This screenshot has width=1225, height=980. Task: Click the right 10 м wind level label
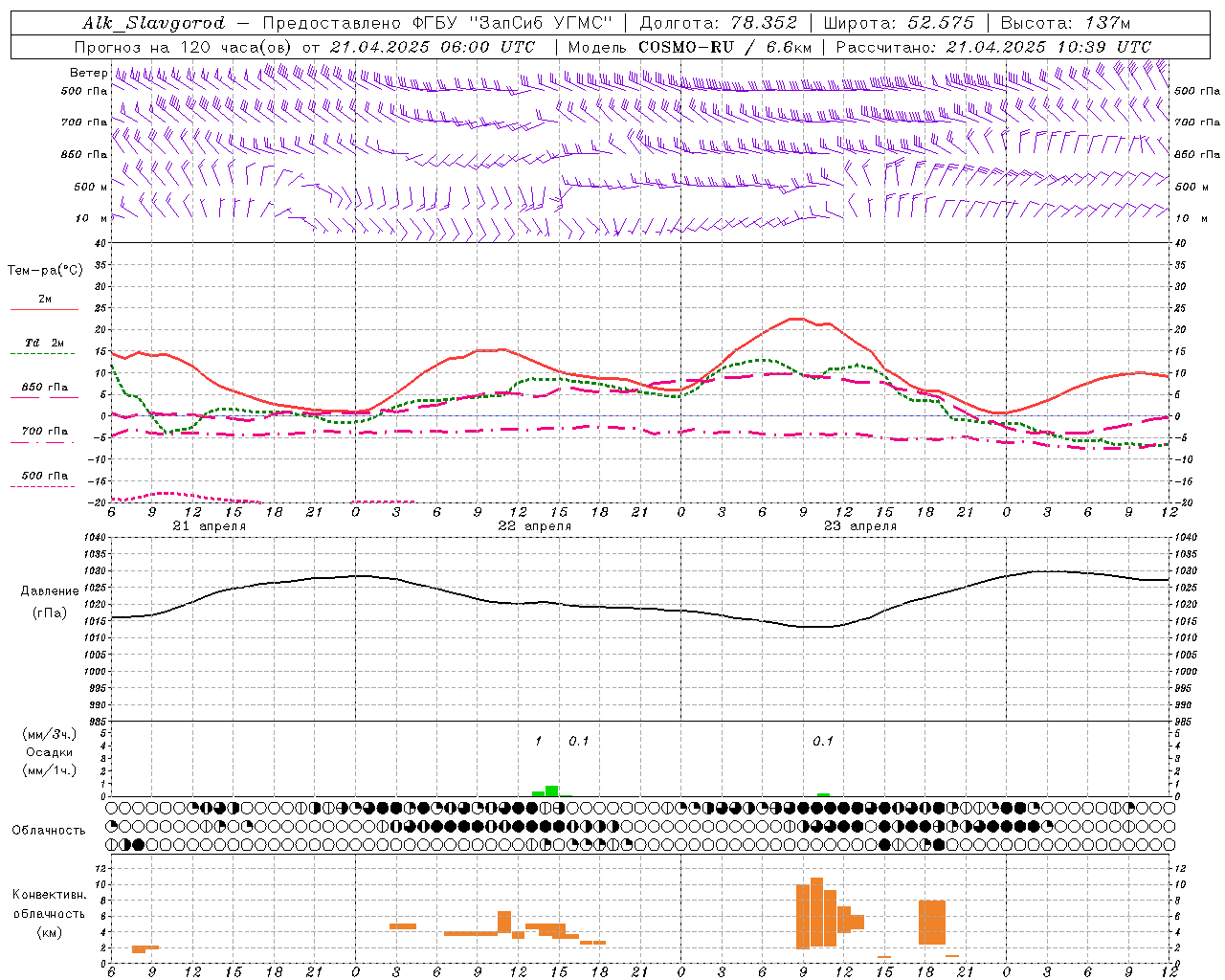(1192, 219)
